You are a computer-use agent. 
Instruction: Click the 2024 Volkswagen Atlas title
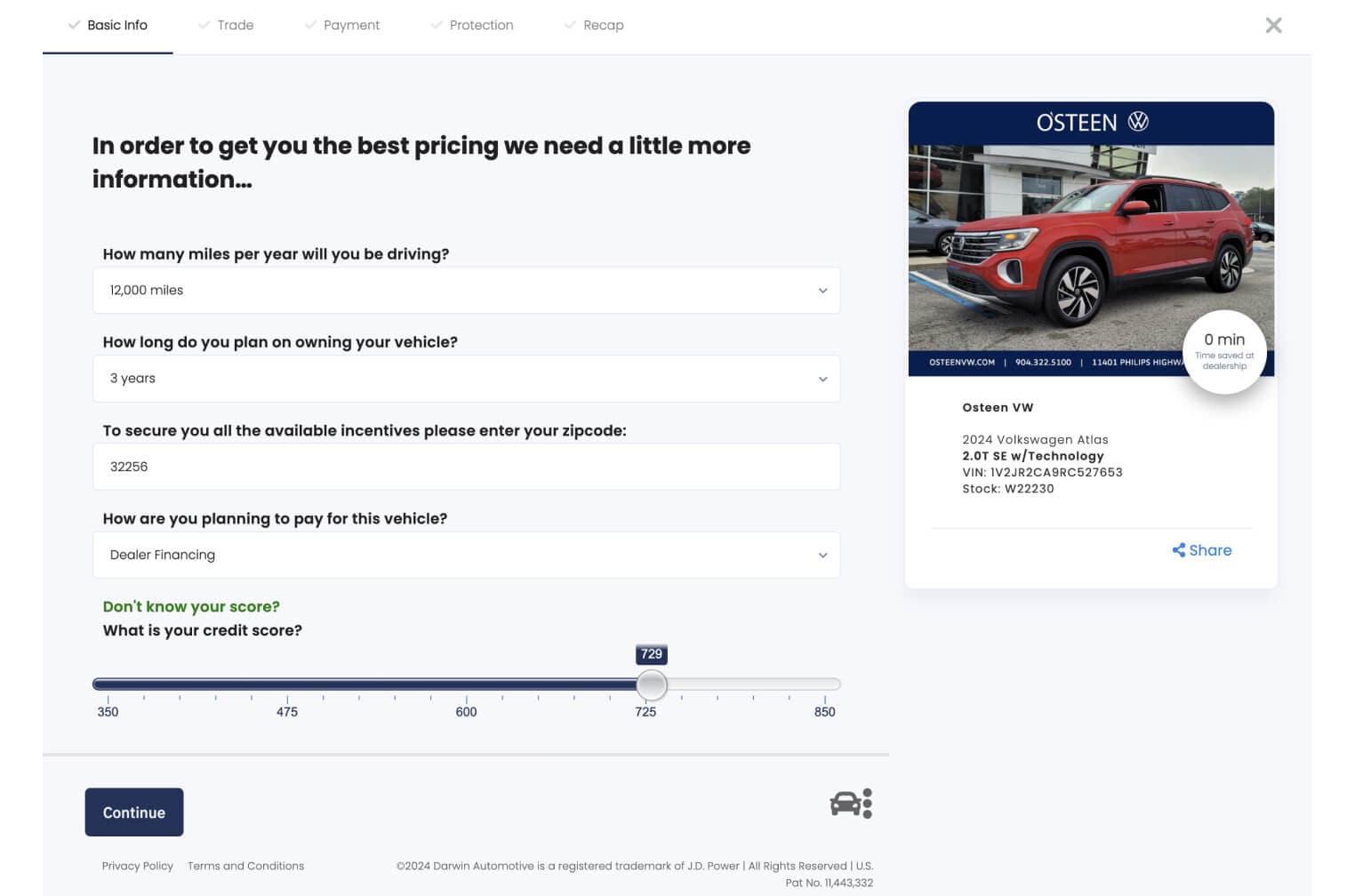coord(1035,439)
